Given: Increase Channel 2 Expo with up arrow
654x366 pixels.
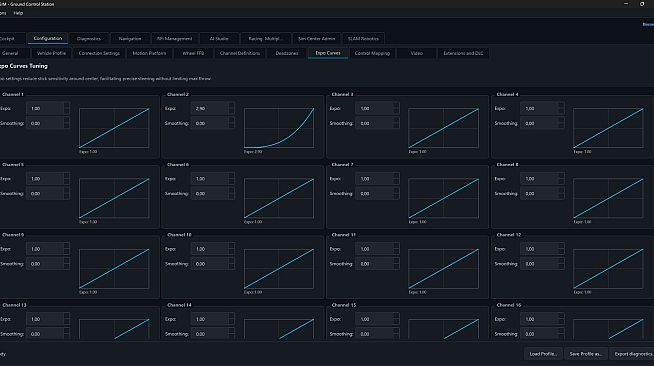Looking at the screenshot, I should tap(231, 105).
